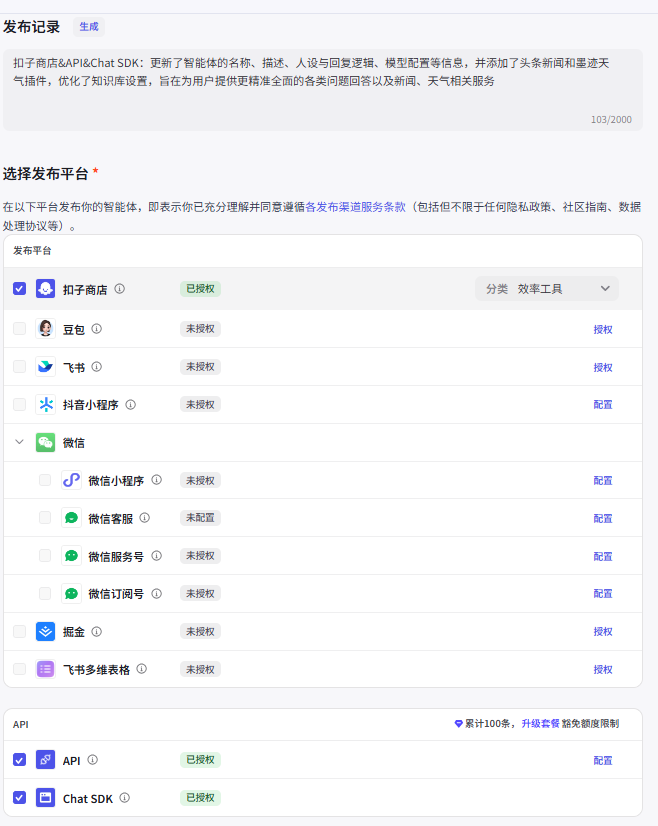Click the info icon next to 微信客服
The height and width of the screenshot is (826, 658).
click(145, 518)
